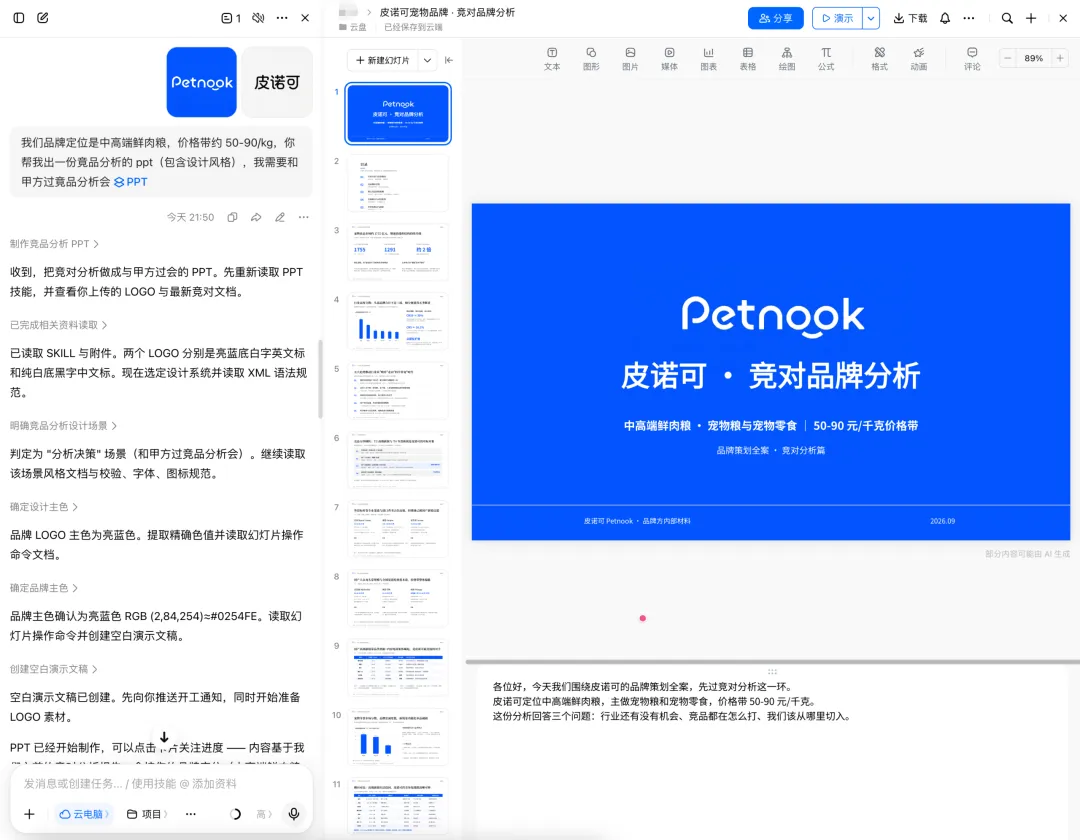Start voice input with microphone icon
The image size is (1080, 840).
(x=294, y=814)
